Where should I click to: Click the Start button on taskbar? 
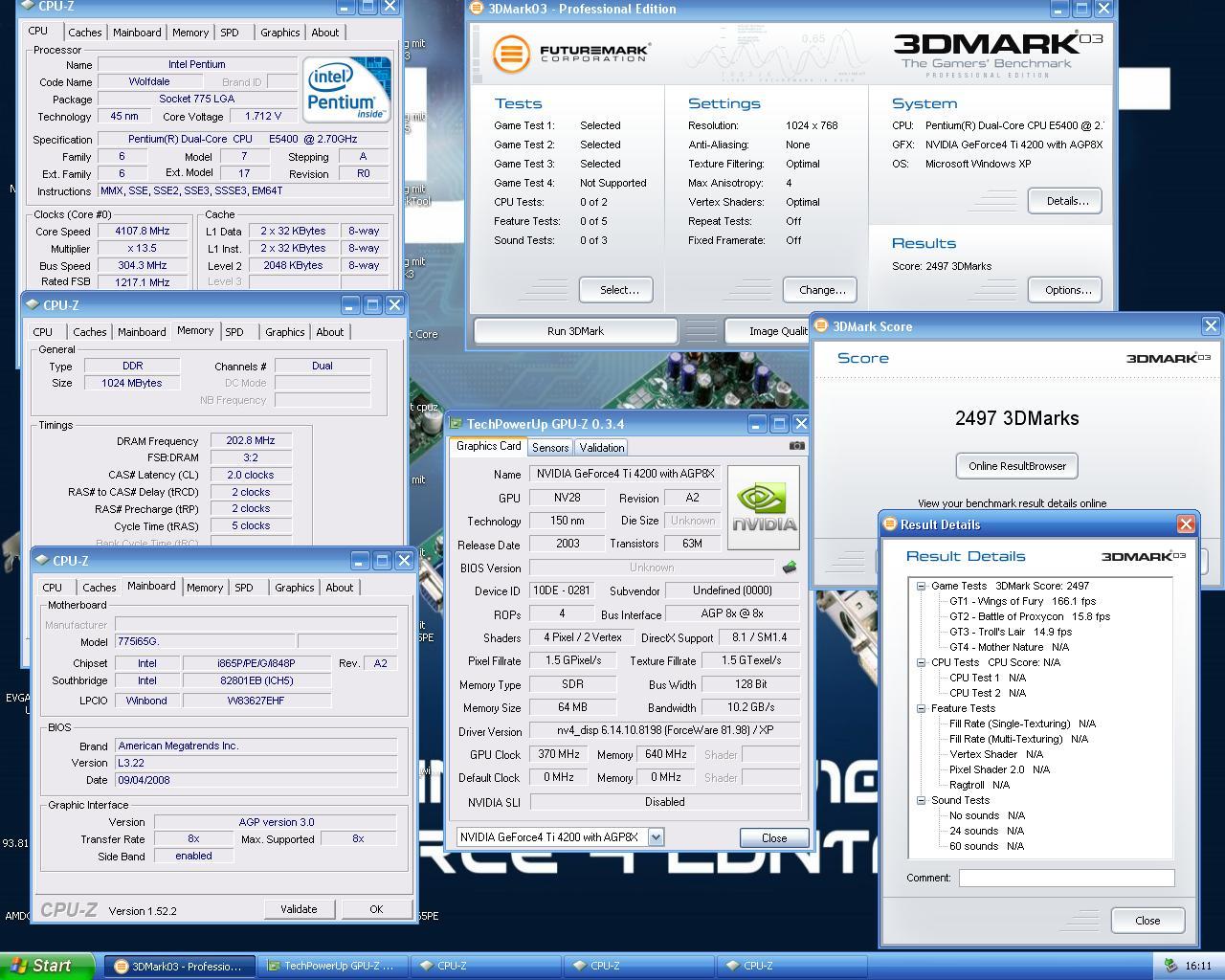point(47,966)
